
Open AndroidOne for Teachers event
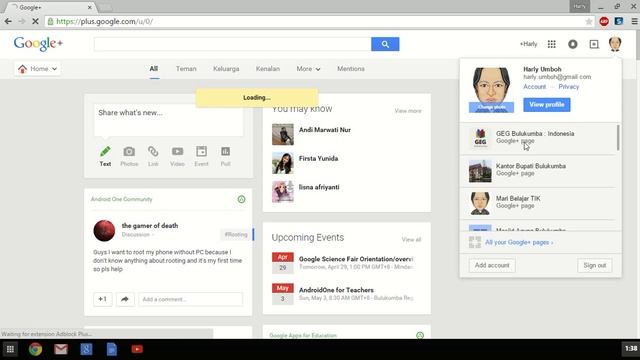336,290
